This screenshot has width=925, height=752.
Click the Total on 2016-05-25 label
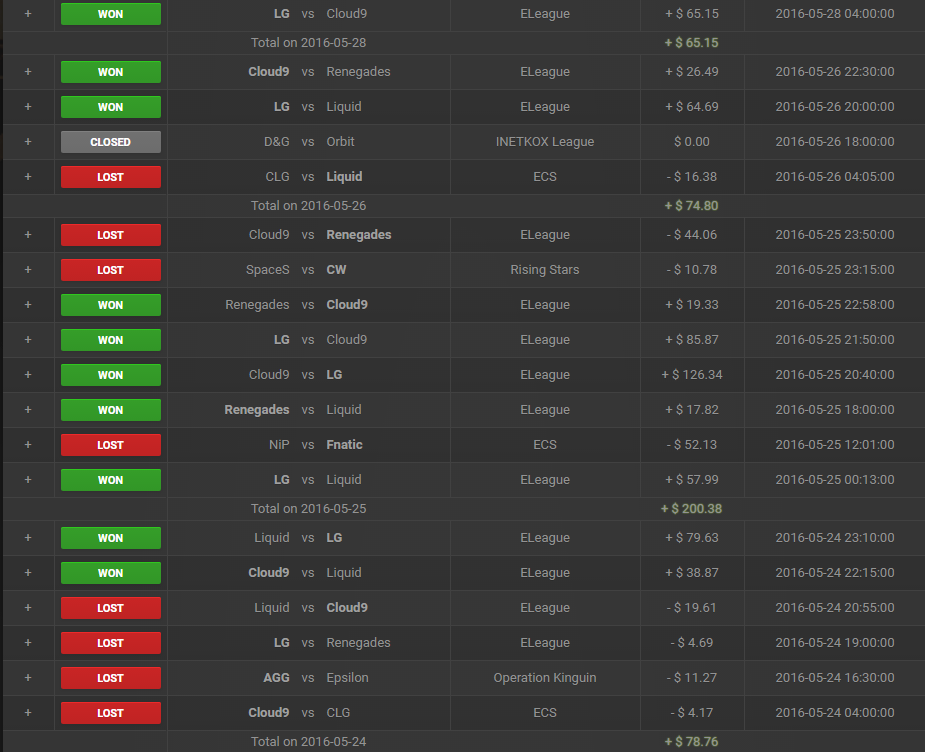(x=309, y=508)
